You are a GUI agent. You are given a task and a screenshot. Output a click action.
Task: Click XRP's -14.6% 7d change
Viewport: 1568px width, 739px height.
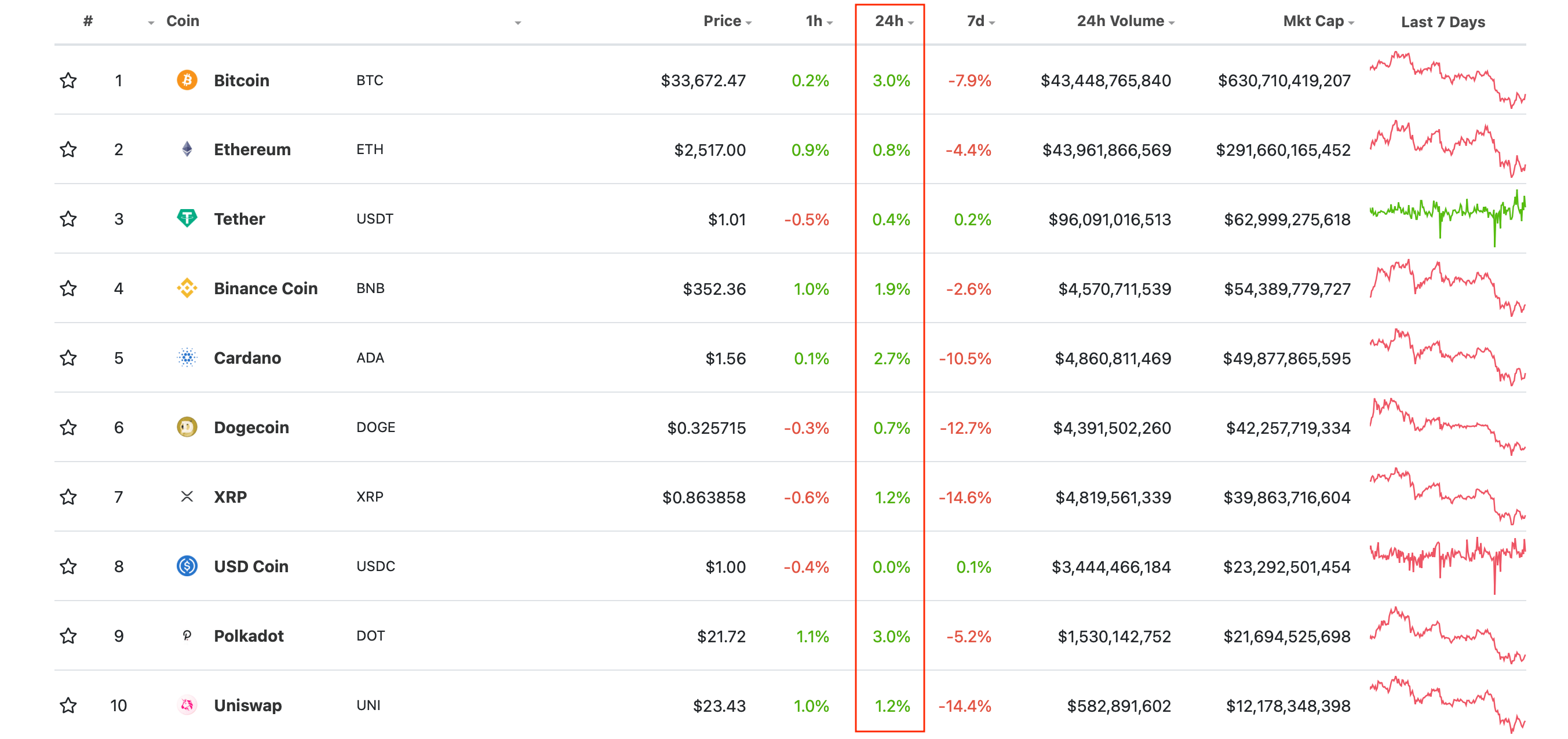(965, 497)
